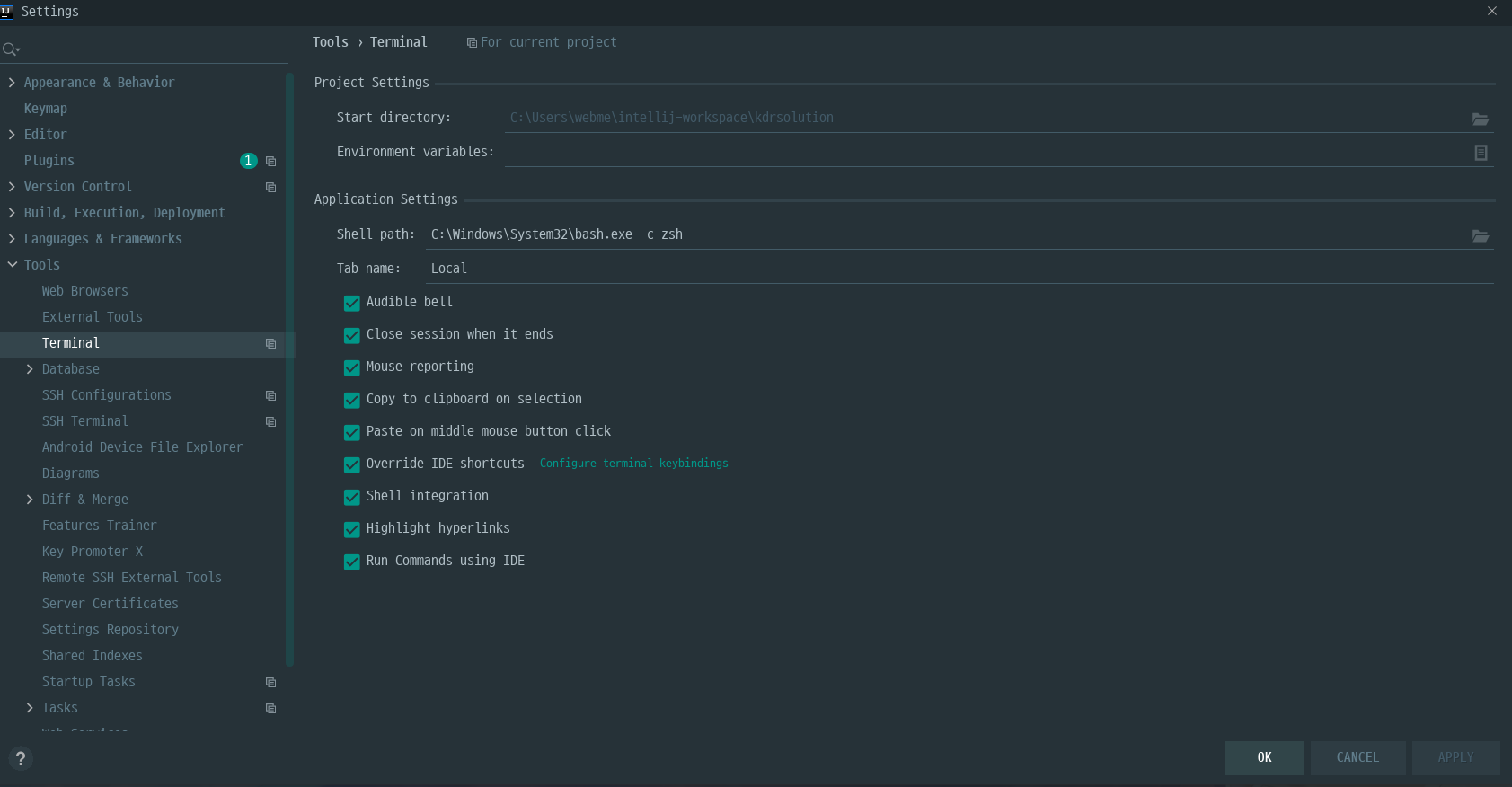Click the project-level icon beside Version Control

pyautogui.click(x=270, y=188)
